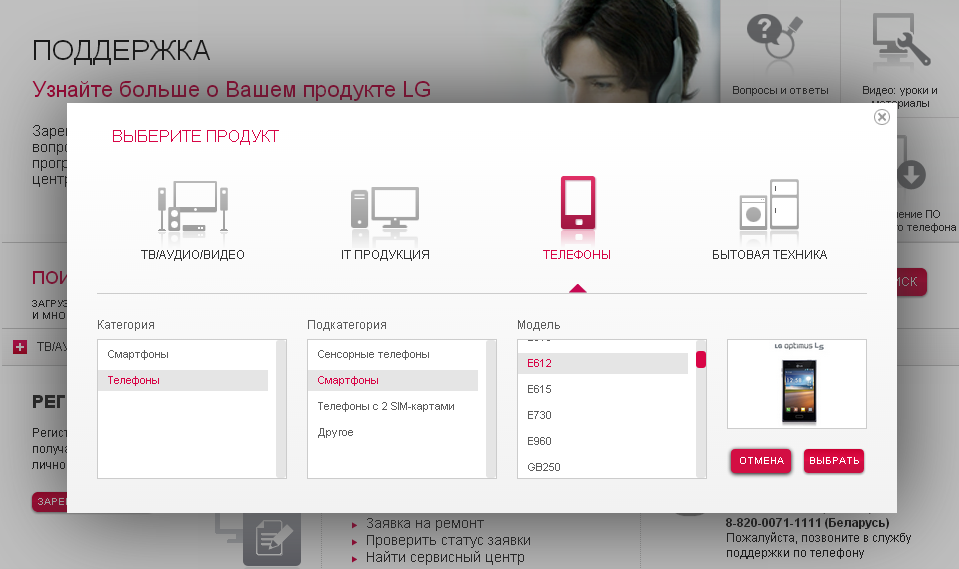Click the LG Optimus L5 phone thumbnail
This screenshot has width=959, height=569.
(x=796, y=384)
